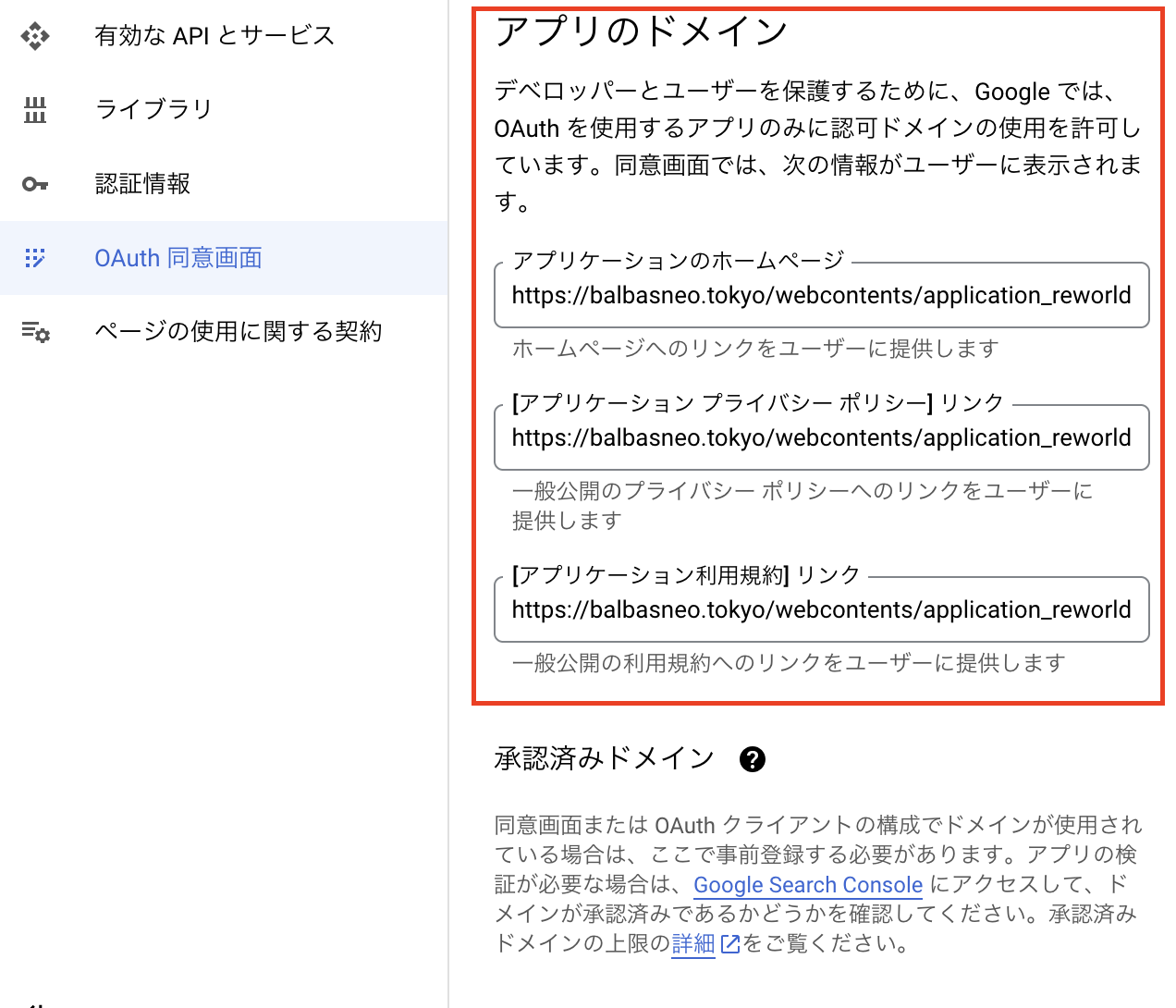Click the external-link icon beside 詳細
Image resolution: width=1176 pixels, height=1008 pixels.
click(730, 943)
